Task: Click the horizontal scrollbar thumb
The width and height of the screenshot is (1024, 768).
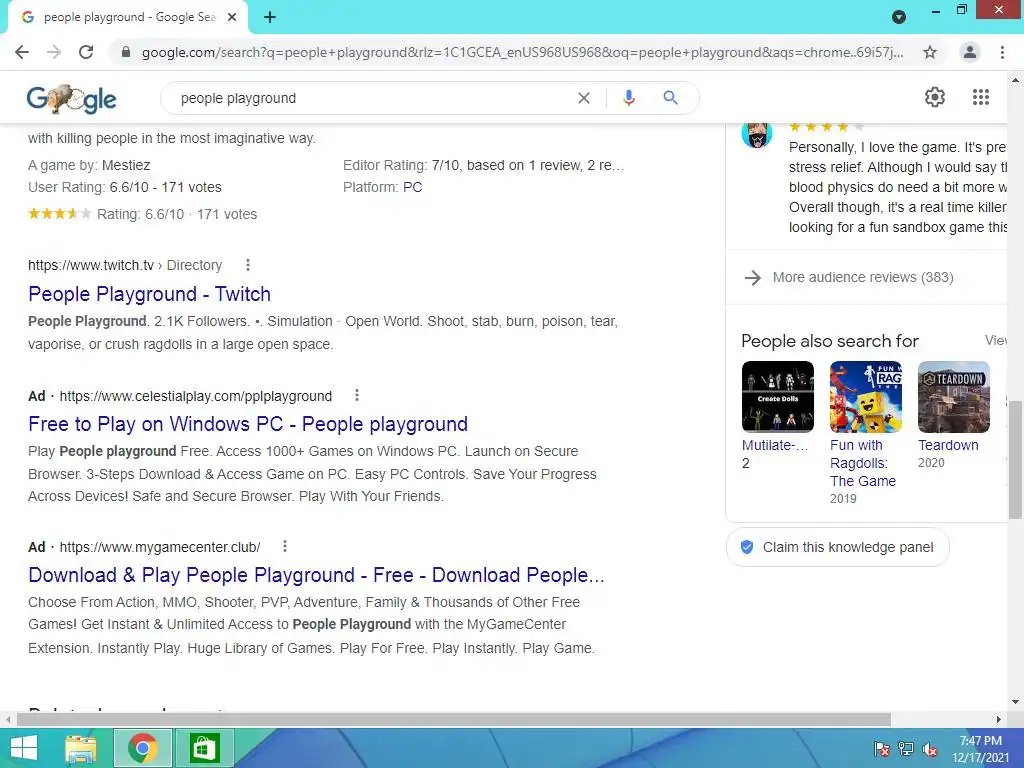Action: click(454, 719)
